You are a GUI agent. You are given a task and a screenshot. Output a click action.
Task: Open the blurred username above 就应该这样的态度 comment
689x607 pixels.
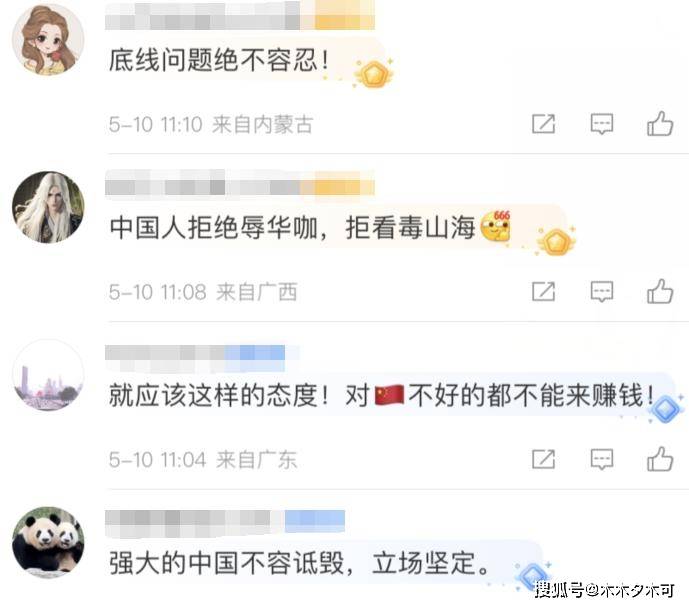point(195,353)
